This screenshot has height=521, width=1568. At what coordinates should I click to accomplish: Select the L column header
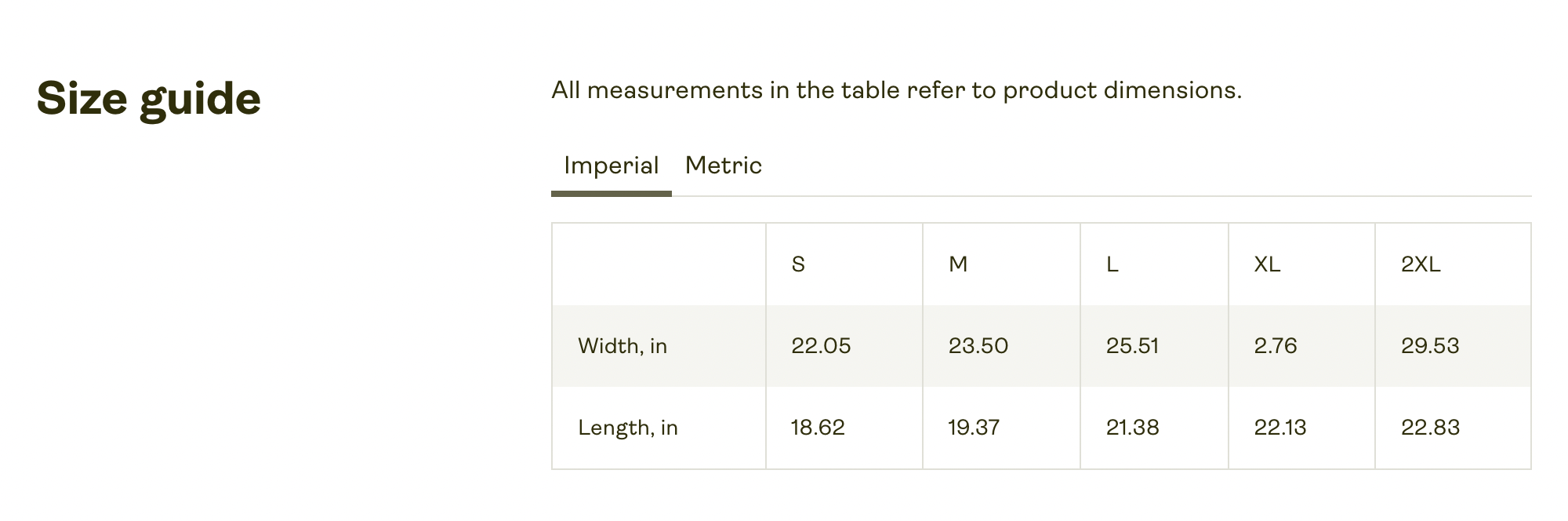(1112, 264)
